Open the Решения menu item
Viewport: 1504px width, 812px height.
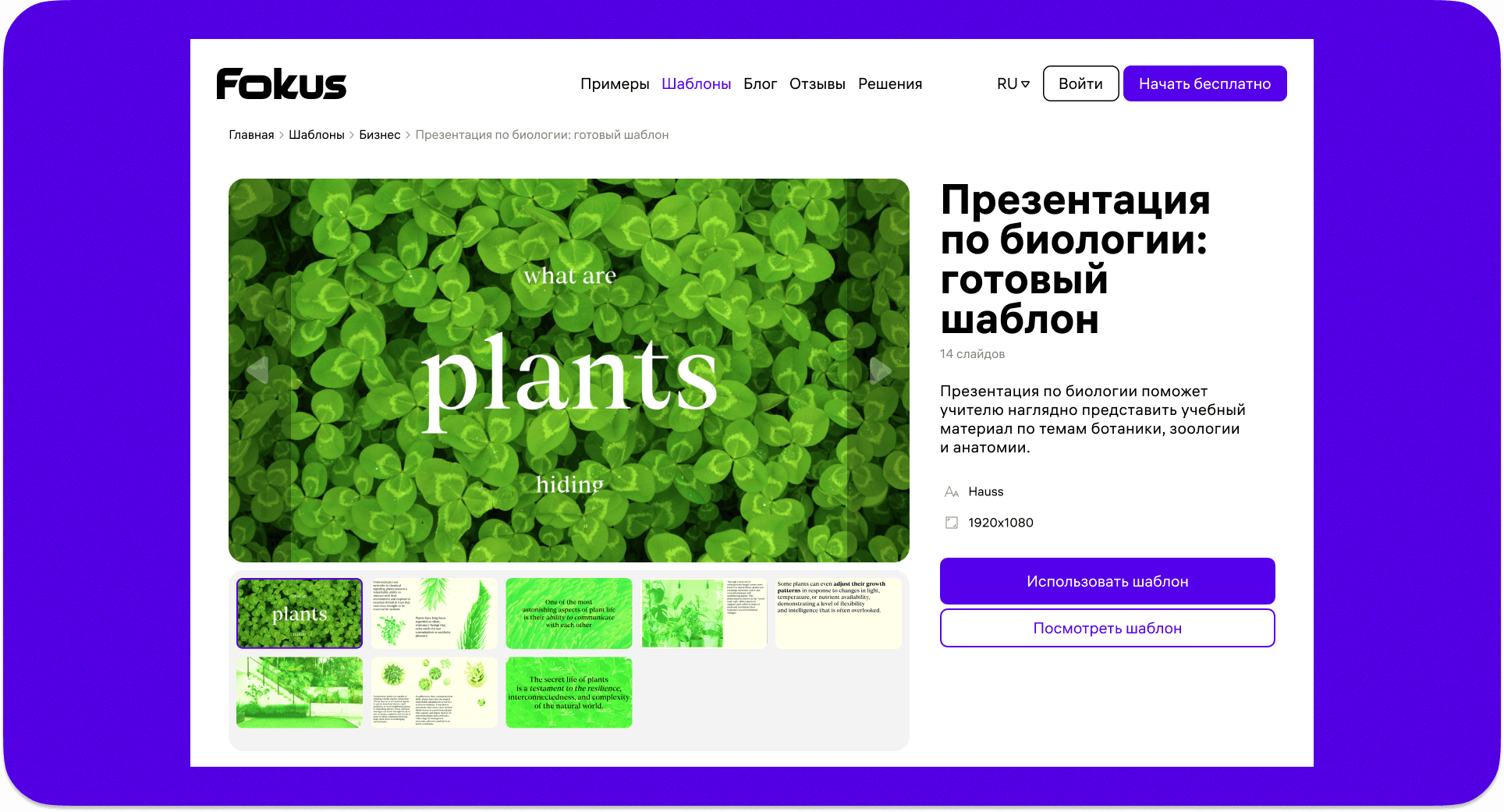890,83
